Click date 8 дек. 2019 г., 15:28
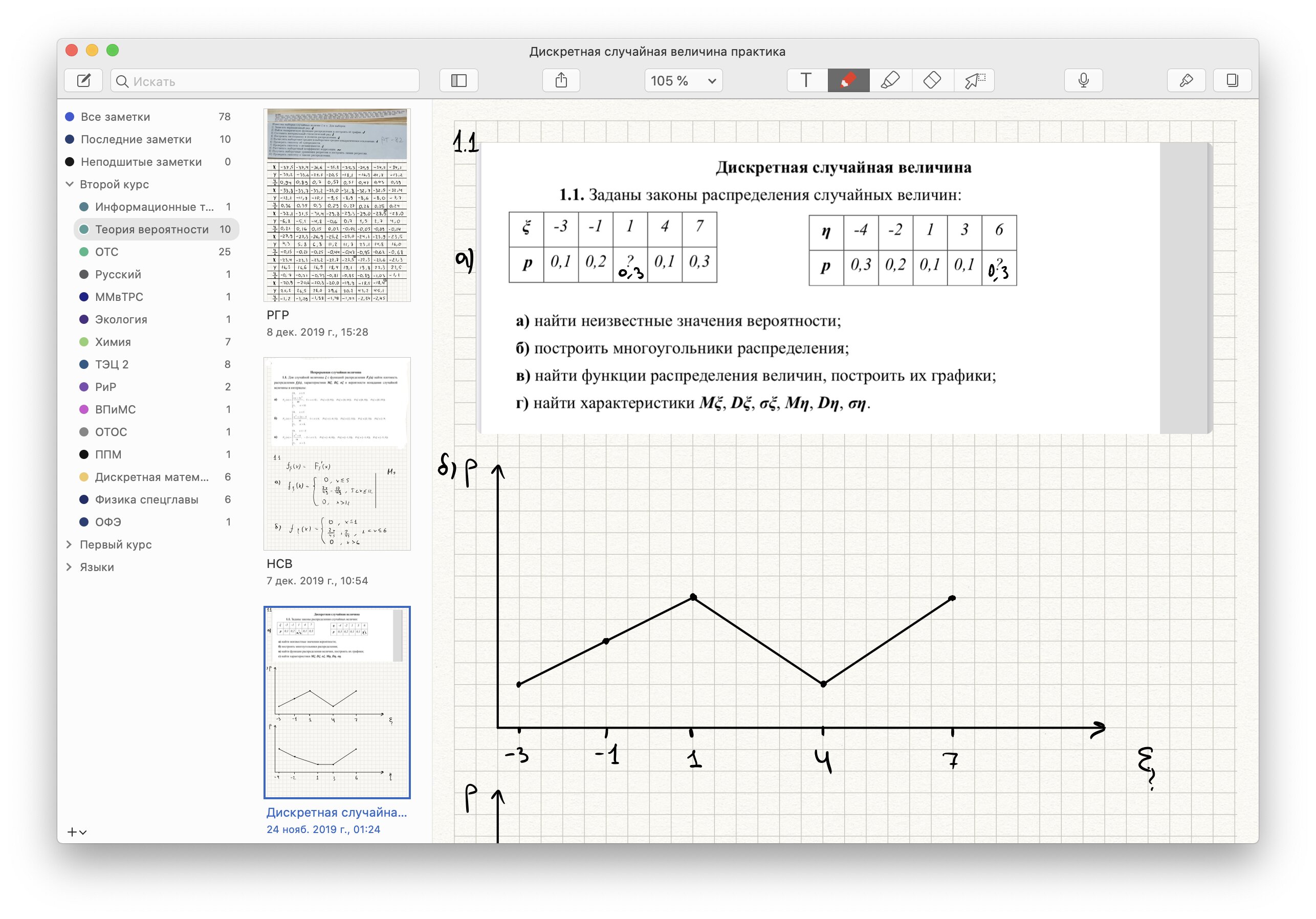Viewport: 1316px width, 919px height. coord(317,332)
